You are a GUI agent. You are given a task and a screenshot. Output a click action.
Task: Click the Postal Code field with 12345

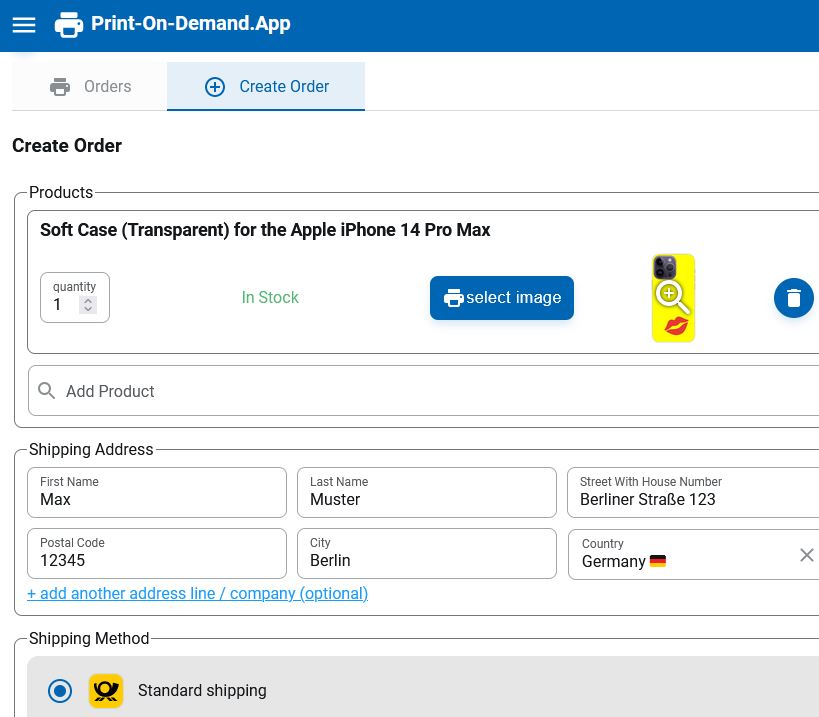[156, 554]
